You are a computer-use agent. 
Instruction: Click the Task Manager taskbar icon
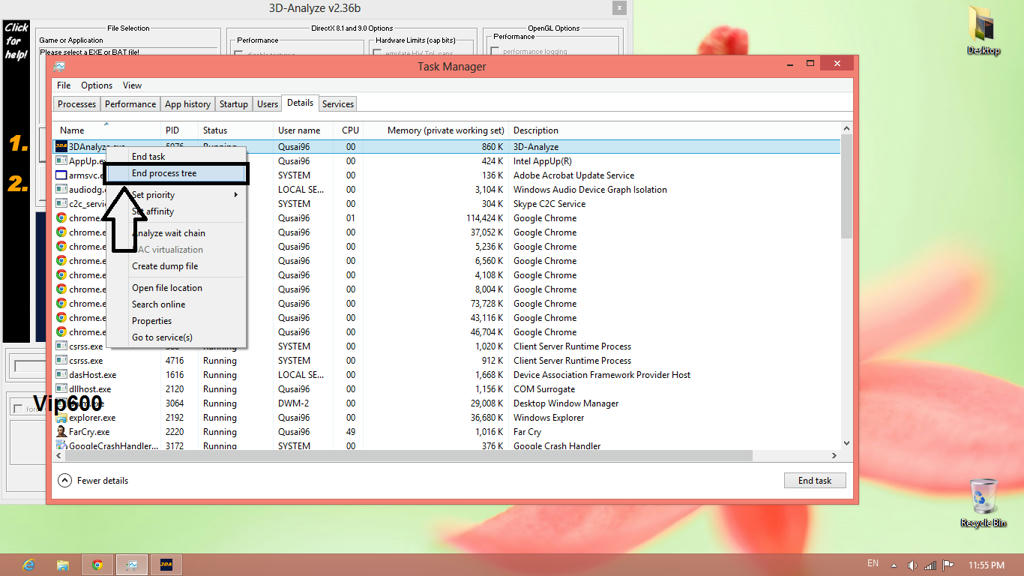click(132, 565)
